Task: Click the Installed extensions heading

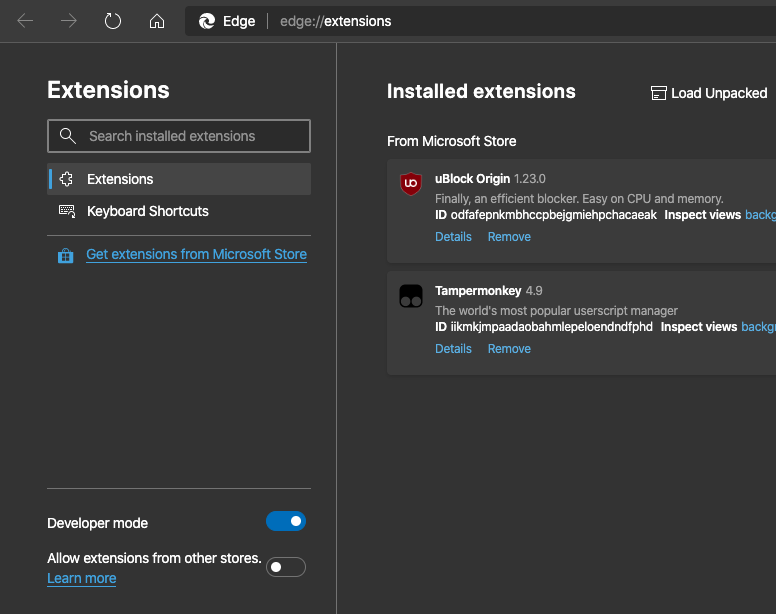Action: (481, 92)
